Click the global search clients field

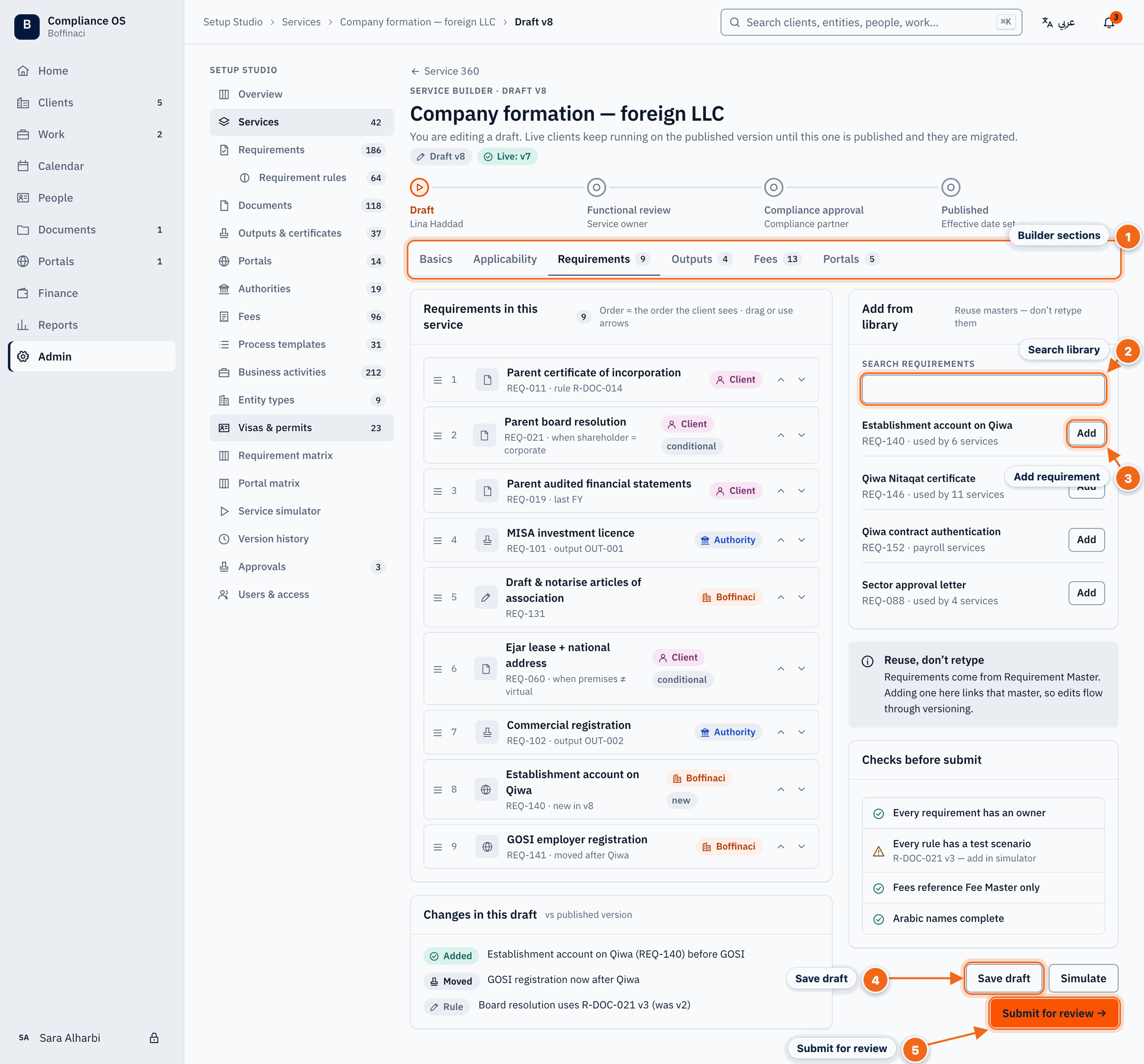tap(871, 22)
